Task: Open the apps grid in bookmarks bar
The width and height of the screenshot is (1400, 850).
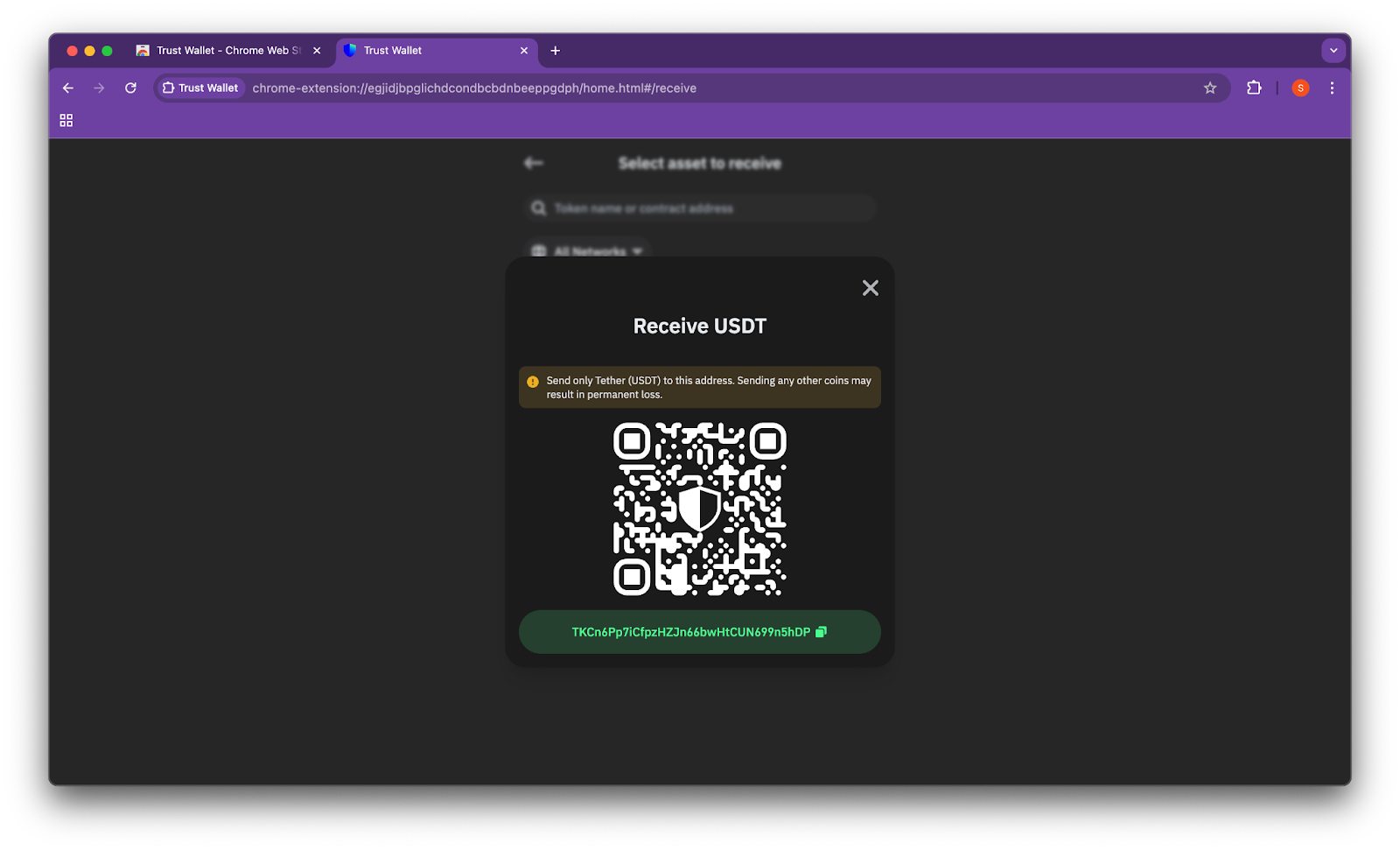Action: point(66,121)
